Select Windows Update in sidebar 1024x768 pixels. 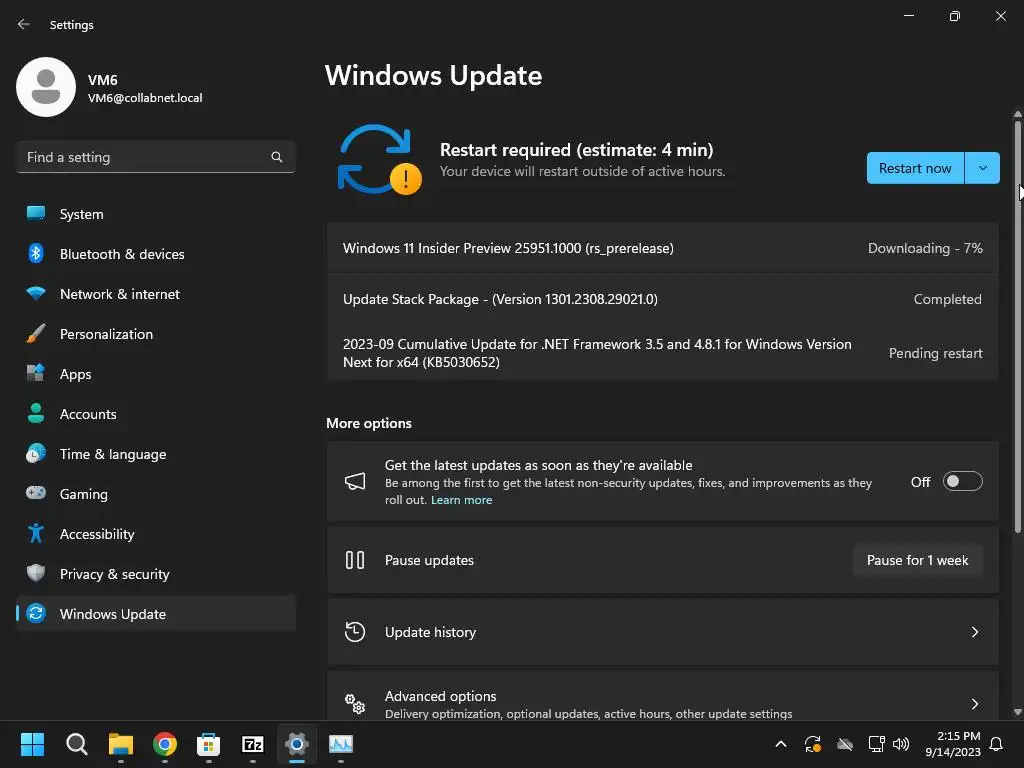click(x=155, y=614)
